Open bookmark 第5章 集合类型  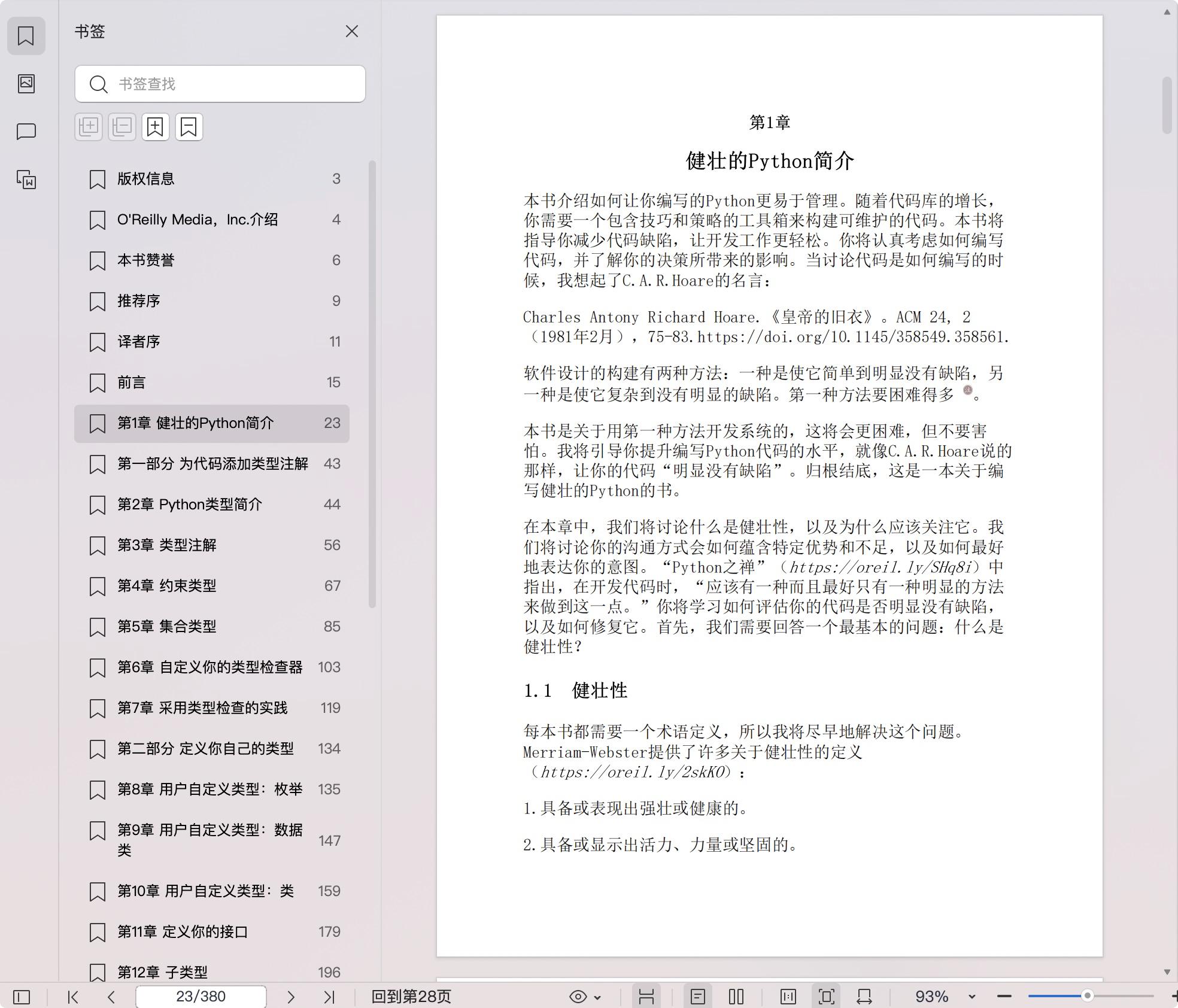(x=212, y=626)
